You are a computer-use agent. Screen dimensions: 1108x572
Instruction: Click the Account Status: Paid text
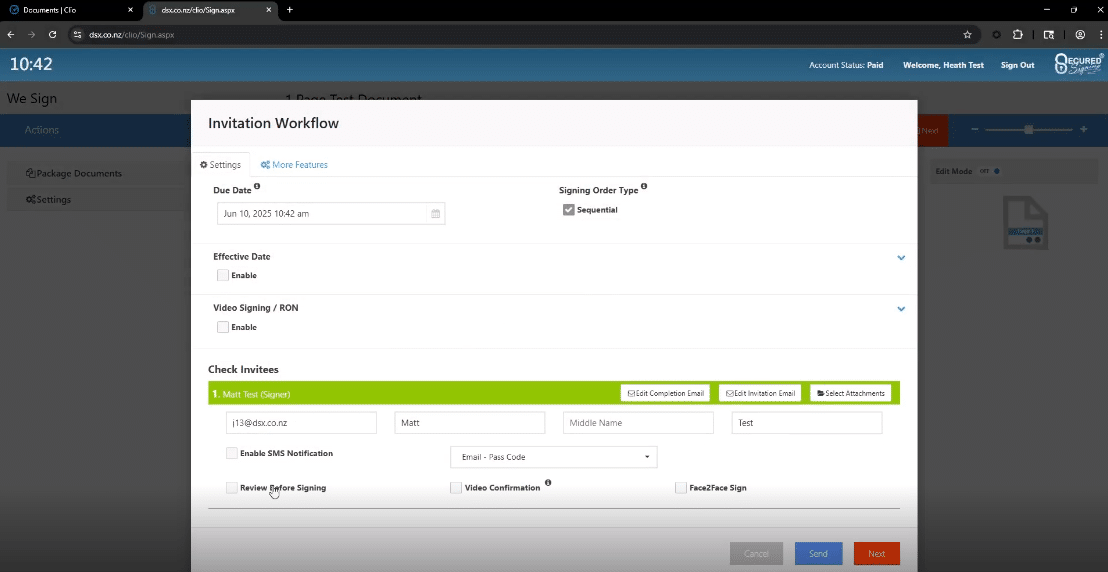(x=846, y=65)
